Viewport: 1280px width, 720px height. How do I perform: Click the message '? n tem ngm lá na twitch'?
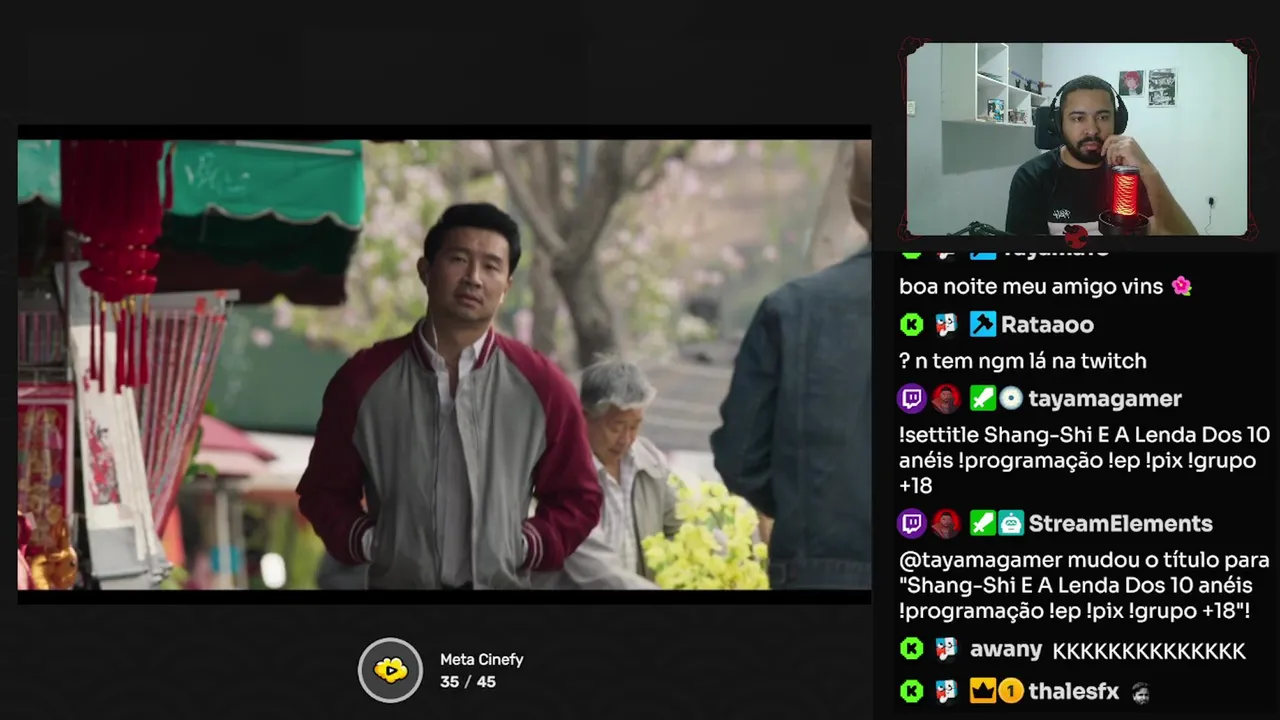click(1023, 361)
